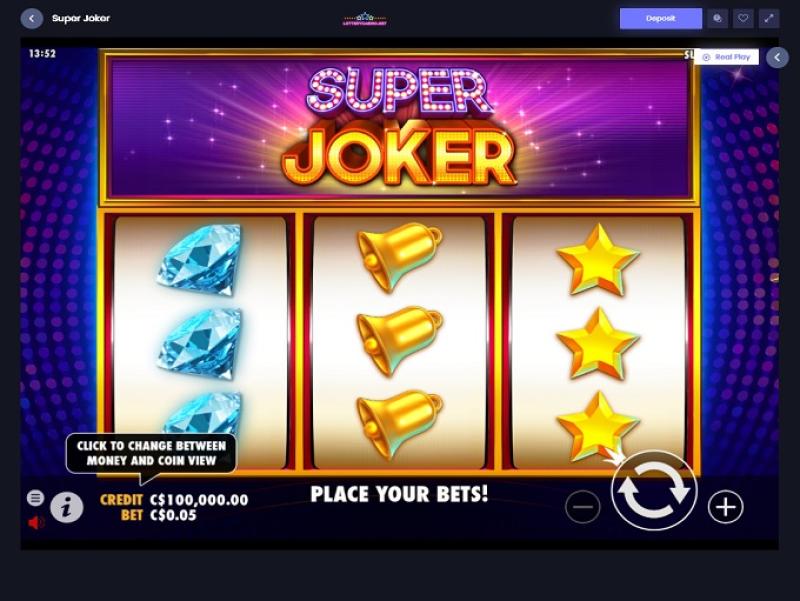The width and height of the screenshot is (800, 601).
Task: Click the casino logo at top center
Action: [365, 19]
